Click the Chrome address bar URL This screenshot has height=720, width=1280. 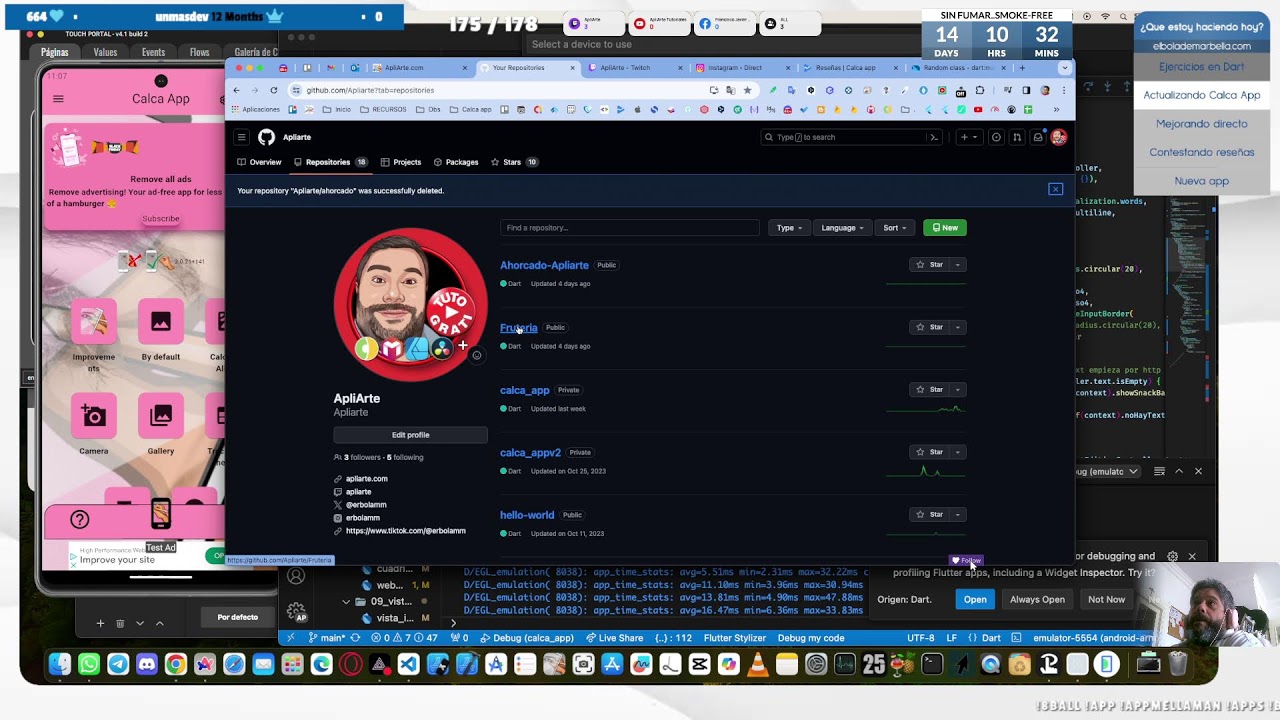[370, 90]
